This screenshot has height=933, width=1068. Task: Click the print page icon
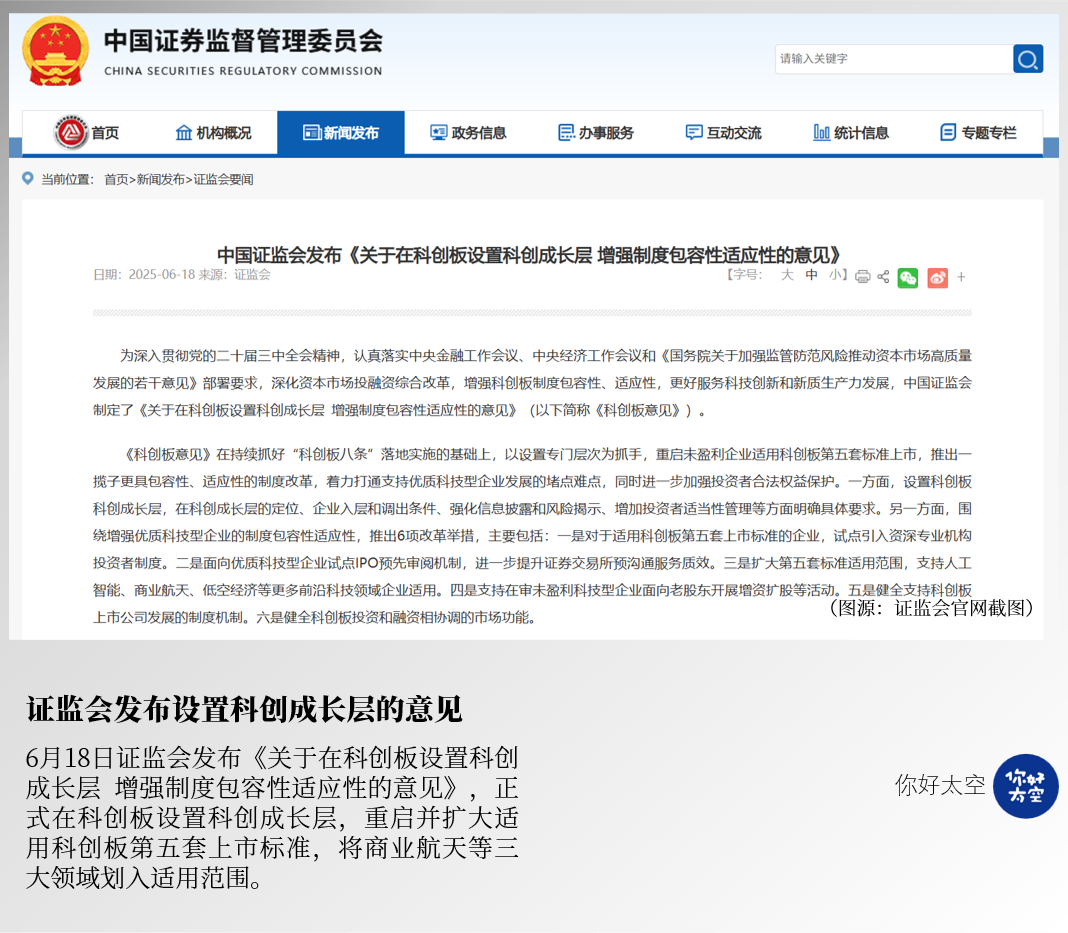tap(862, 277)
